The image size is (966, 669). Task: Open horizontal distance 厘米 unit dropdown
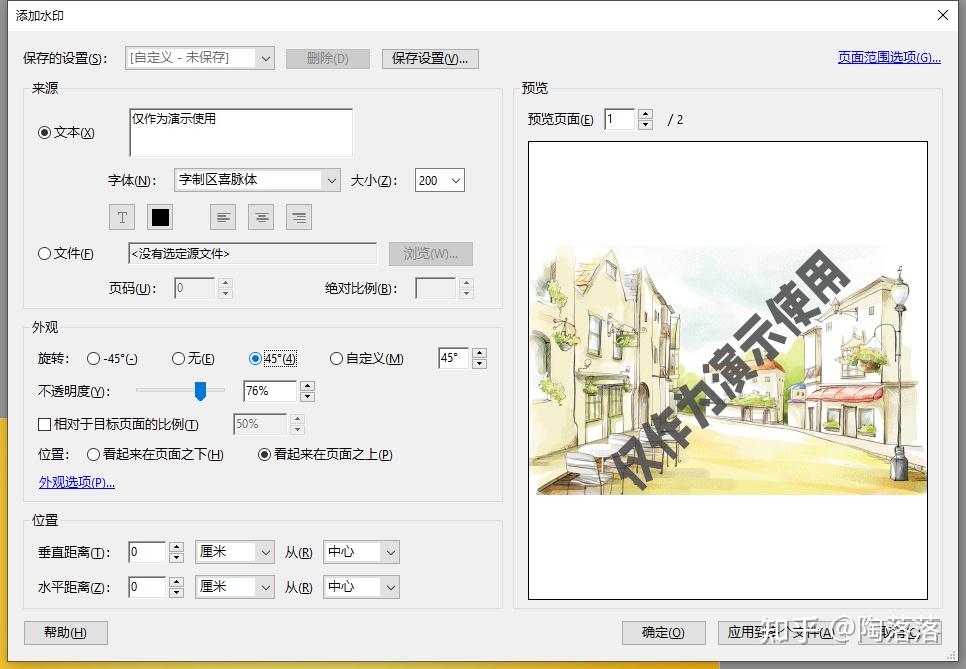[235, 587]
